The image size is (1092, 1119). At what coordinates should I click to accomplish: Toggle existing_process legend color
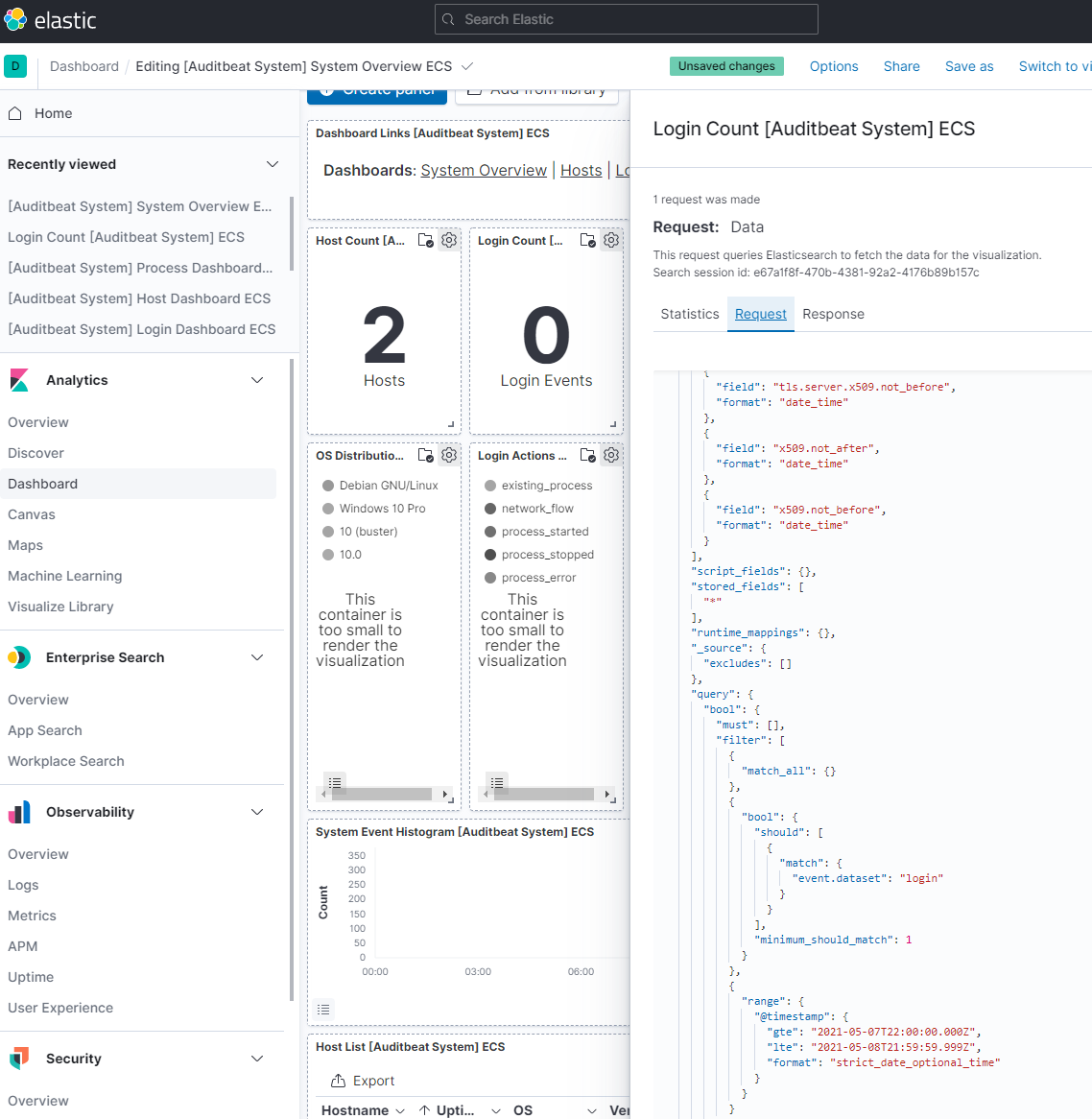(x=490, y=486)
